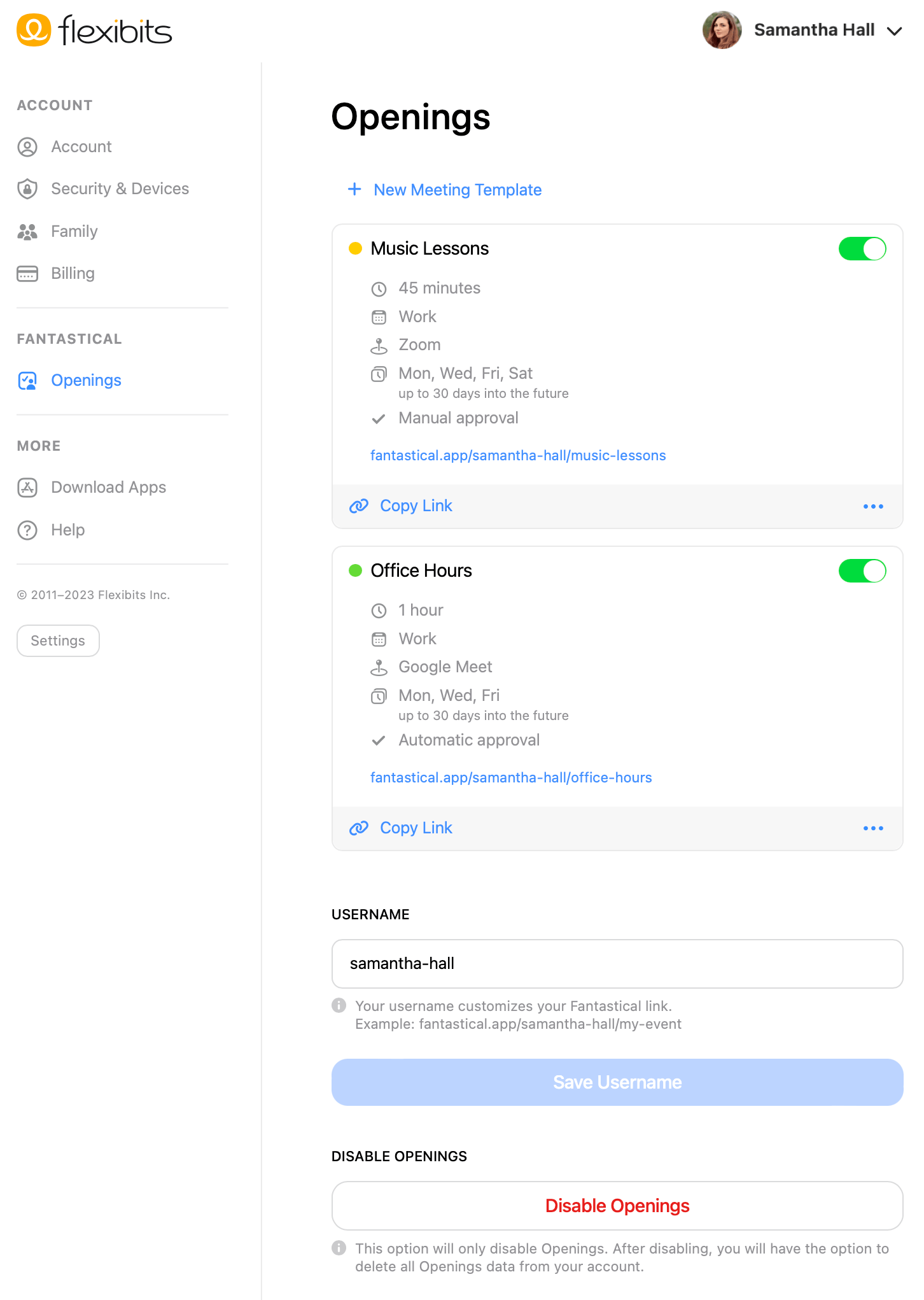Open Download Apps
The image size is (924, 1300).
pos(109,488)
